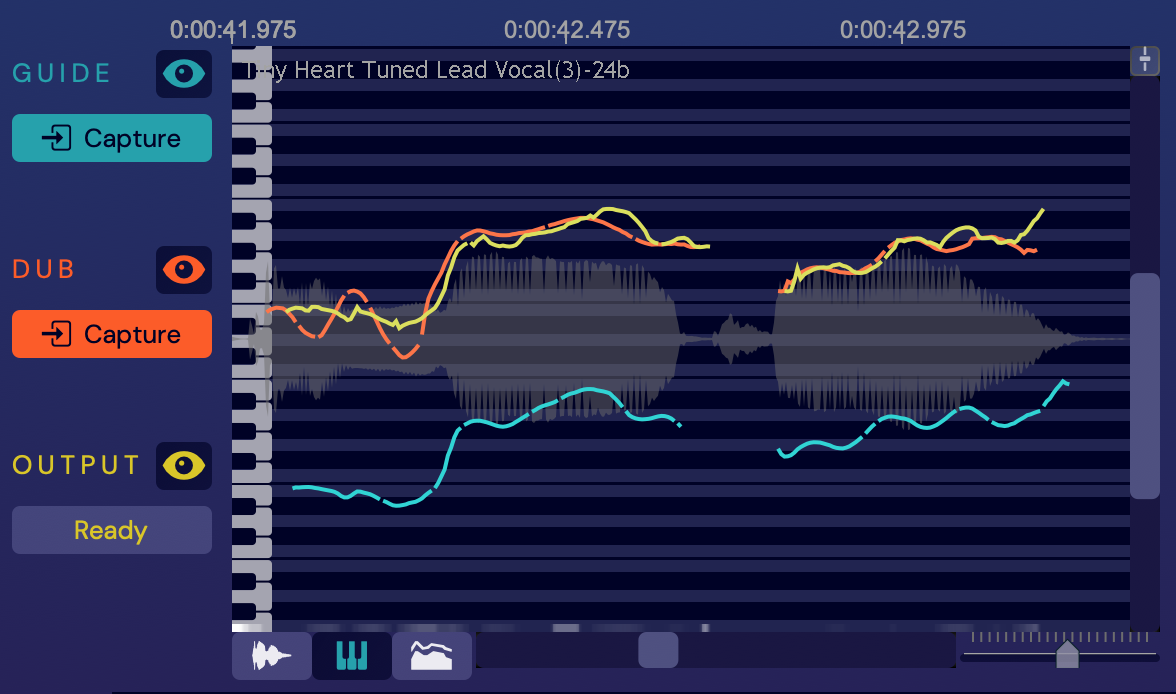Click the 0:00:42.475 time ruler mark

[567, 30]
